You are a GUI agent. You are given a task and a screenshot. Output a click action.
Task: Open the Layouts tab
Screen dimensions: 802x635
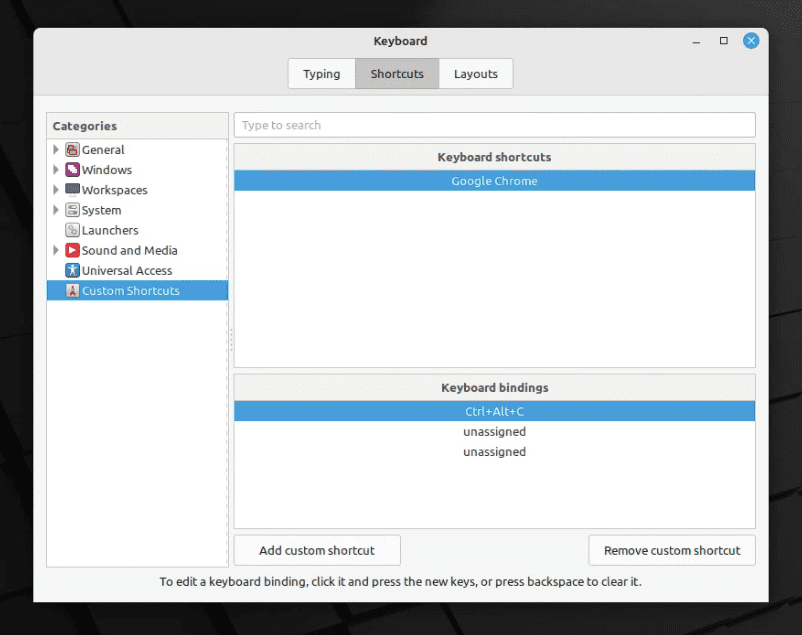coord(475,73)
